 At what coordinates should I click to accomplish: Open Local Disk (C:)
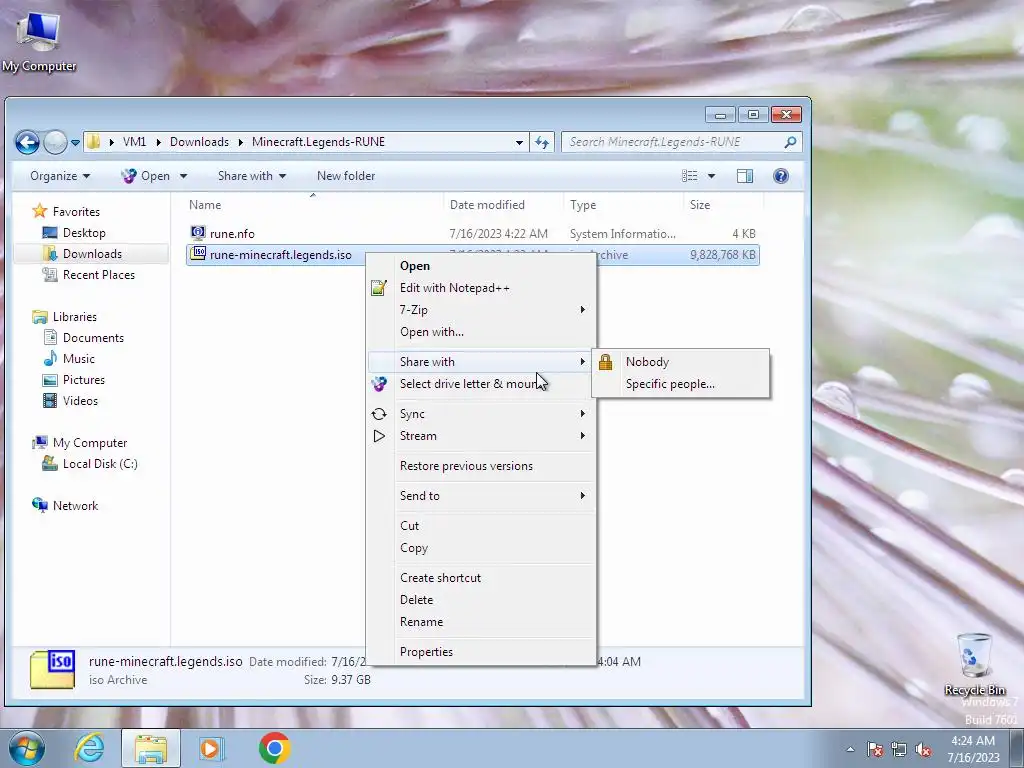click(99, 464)
